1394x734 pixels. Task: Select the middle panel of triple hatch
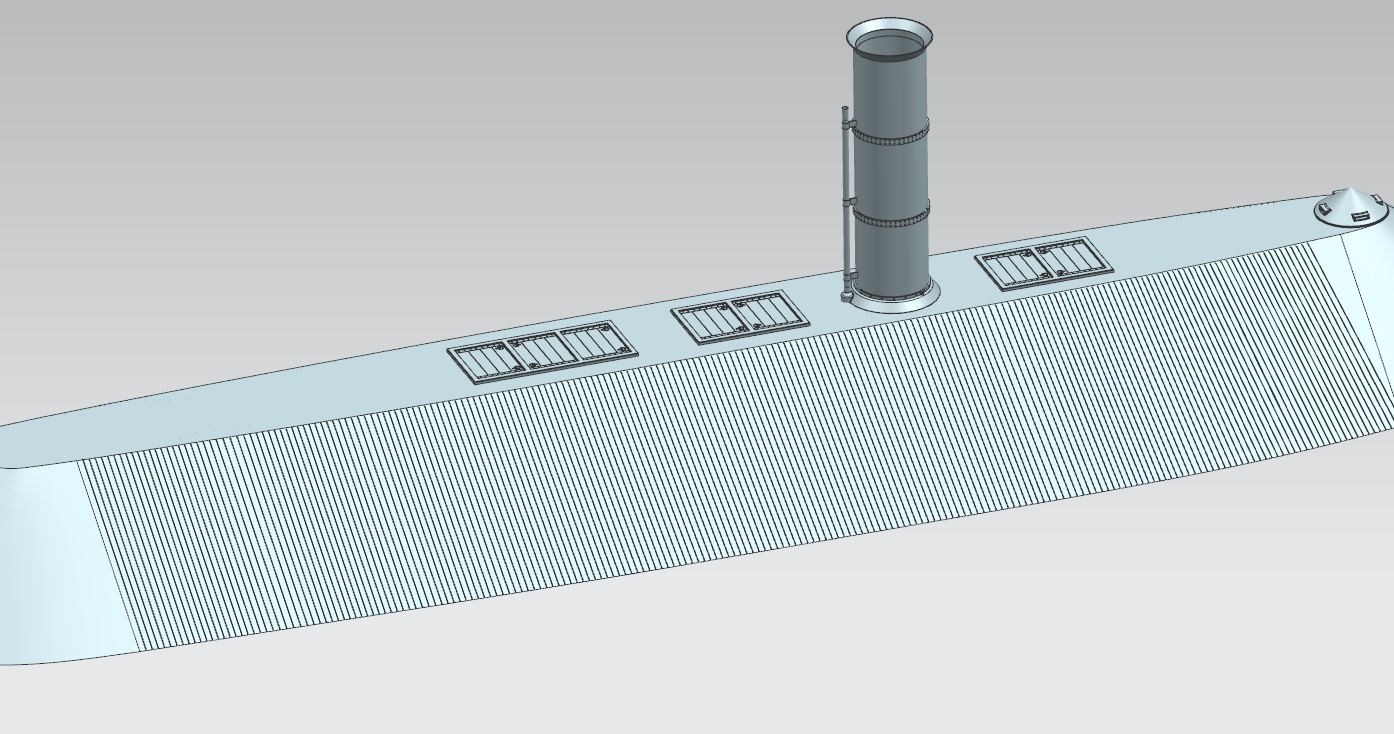click(x=540, y=350)
